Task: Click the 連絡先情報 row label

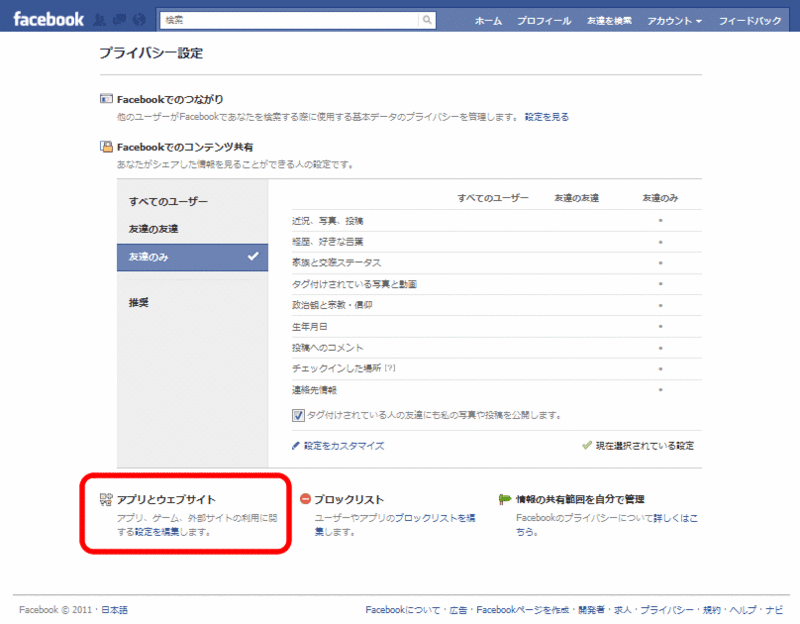Action: click(314, 390)
